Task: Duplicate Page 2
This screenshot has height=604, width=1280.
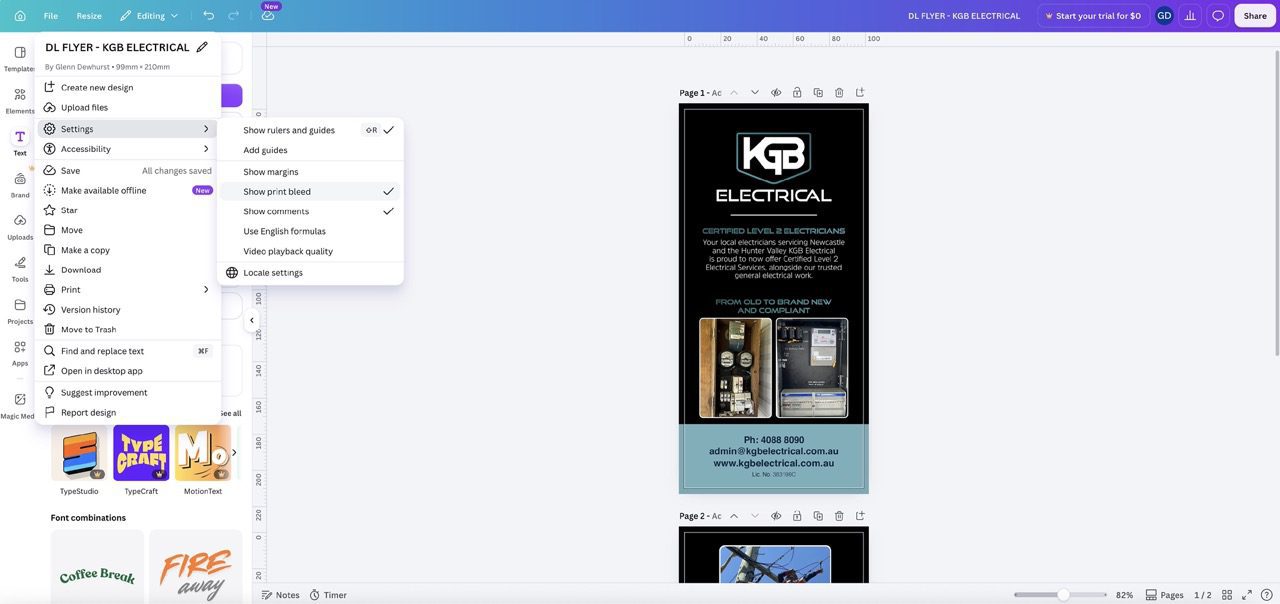Action: click(818, 516)
